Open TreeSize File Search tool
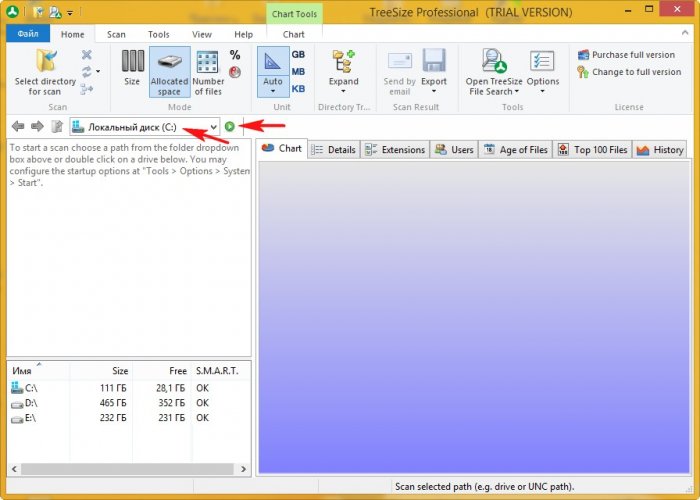This screenshot has width=700, height=500. [x=491, y=71]
